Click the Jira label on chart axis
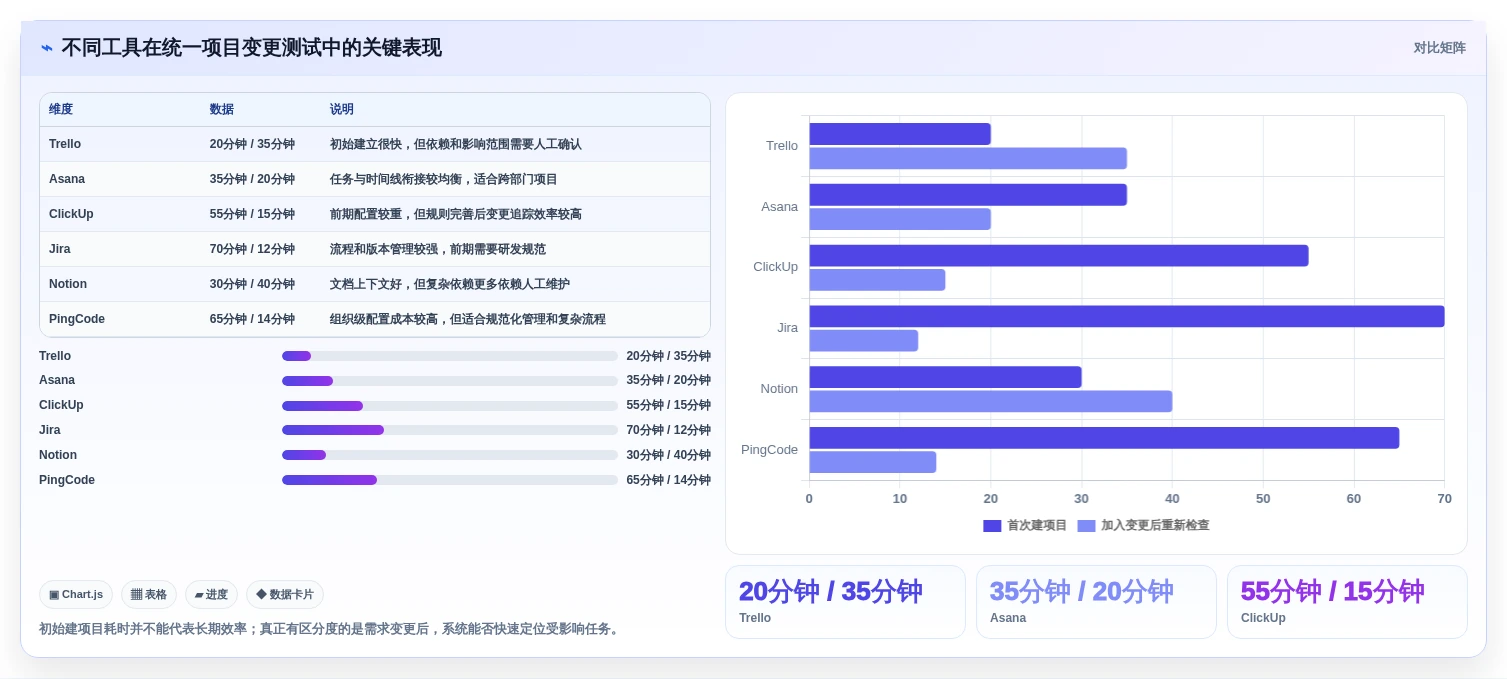The image size is (1507, 679). coord(787,328)
